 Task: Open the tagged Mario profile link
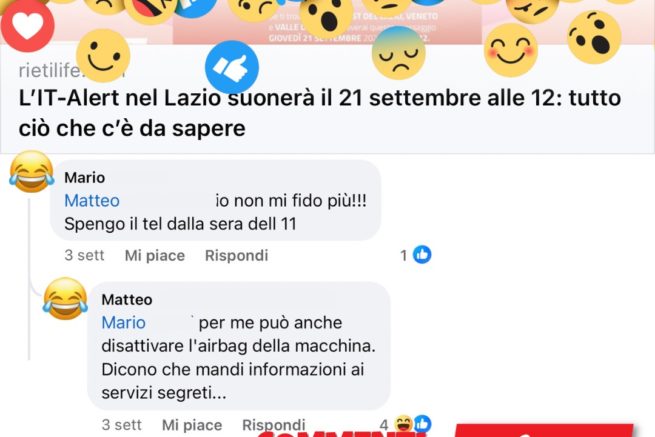coord(123,323)
